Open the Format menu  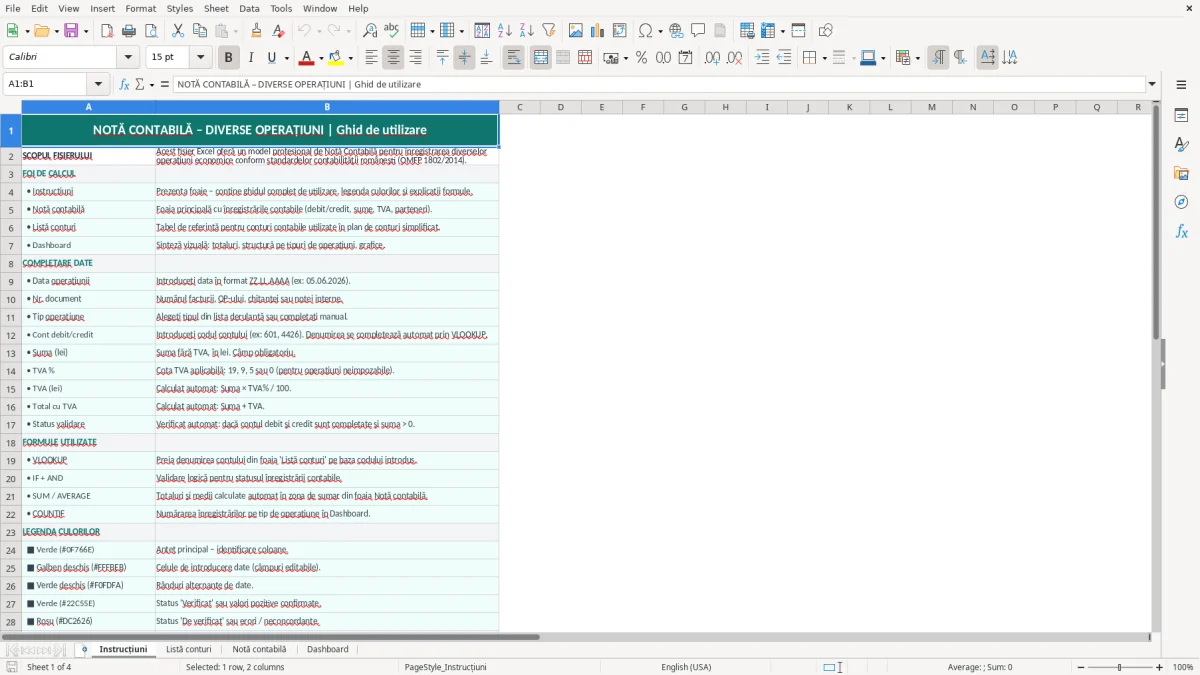140,8
